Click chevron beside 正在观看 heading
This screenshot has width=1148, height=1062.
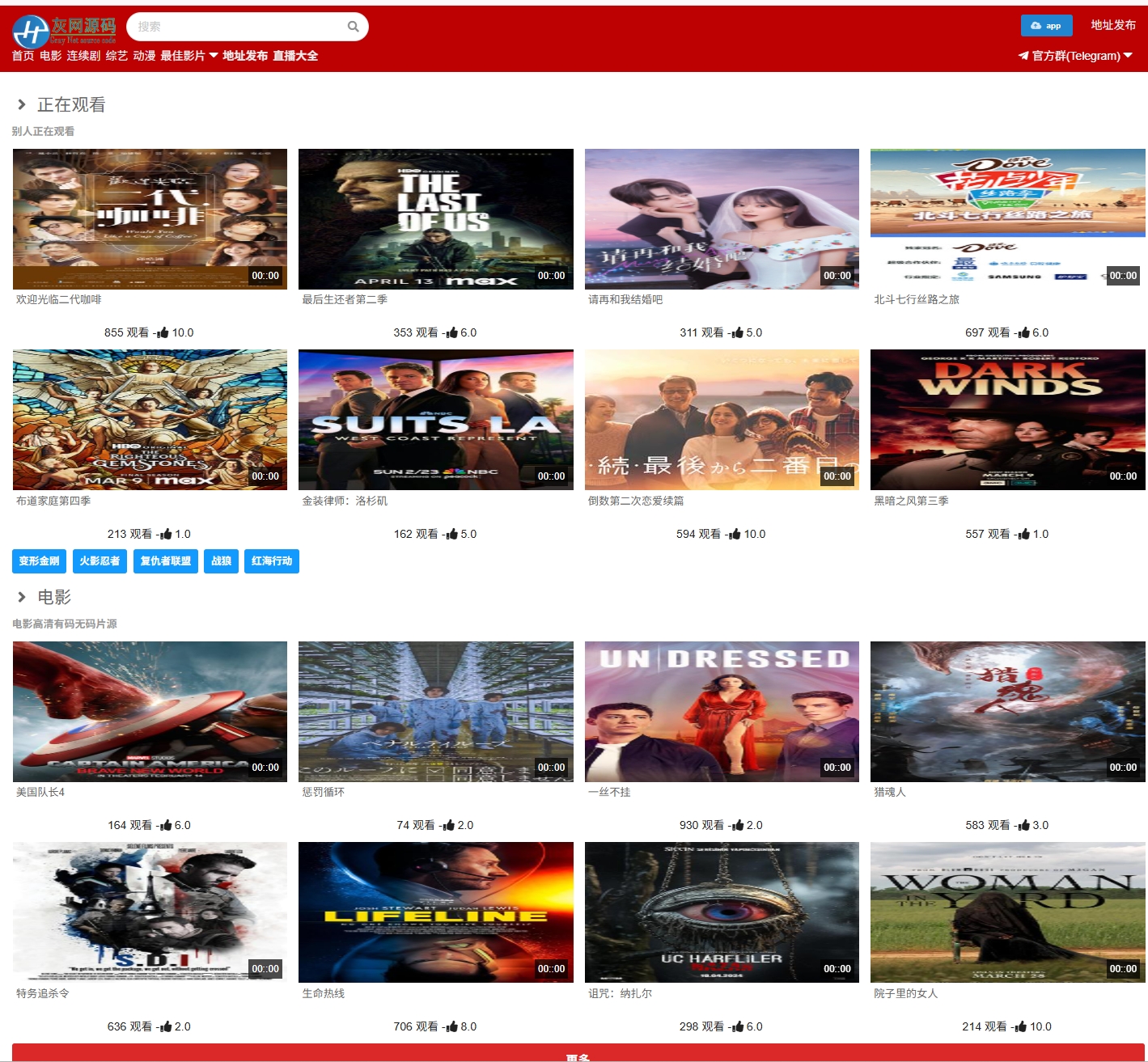pyautogui.click(x=22, y=104)
